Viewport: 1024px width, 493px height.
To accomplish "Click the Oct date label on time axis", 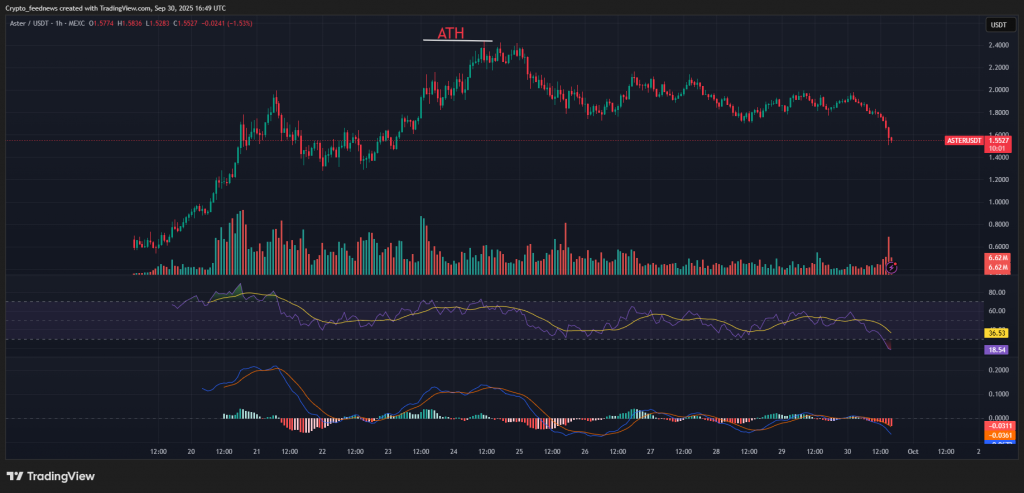I will [x=912, y=452].
